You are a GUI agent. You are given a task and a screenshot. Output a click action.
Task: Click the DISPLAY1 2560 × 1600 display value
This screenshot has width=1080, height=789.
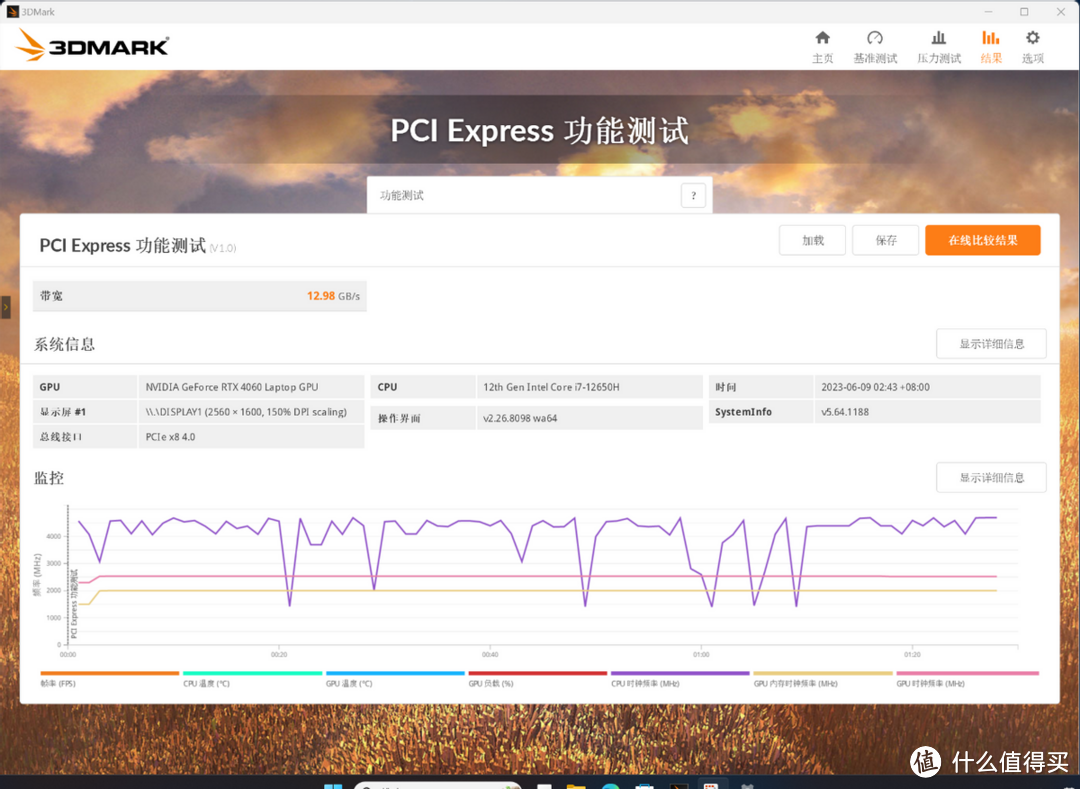[246, 412]
